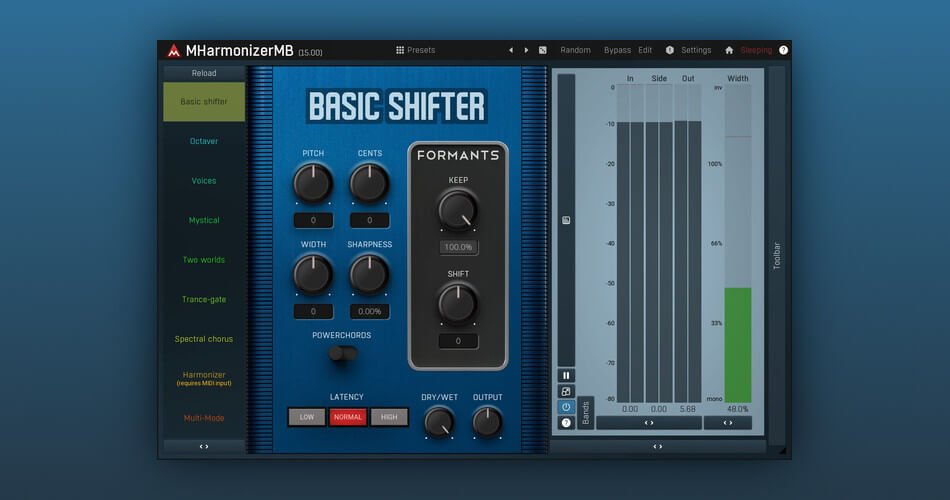Click the Presets label
The height and width of the screenshot is (500, 950).
(x=421, y=50)
